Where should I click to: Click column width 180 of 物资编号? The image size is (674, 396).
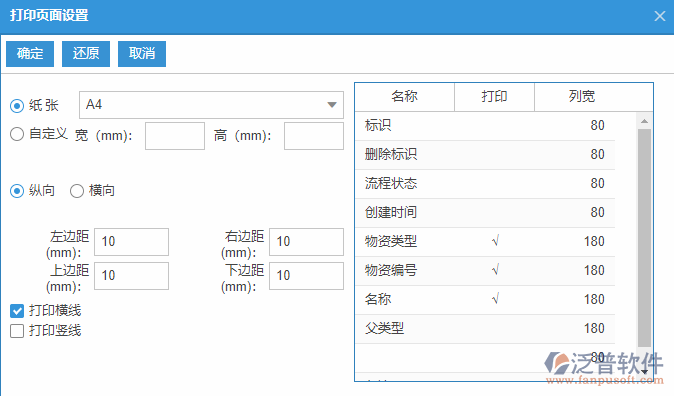pos(594,270)
